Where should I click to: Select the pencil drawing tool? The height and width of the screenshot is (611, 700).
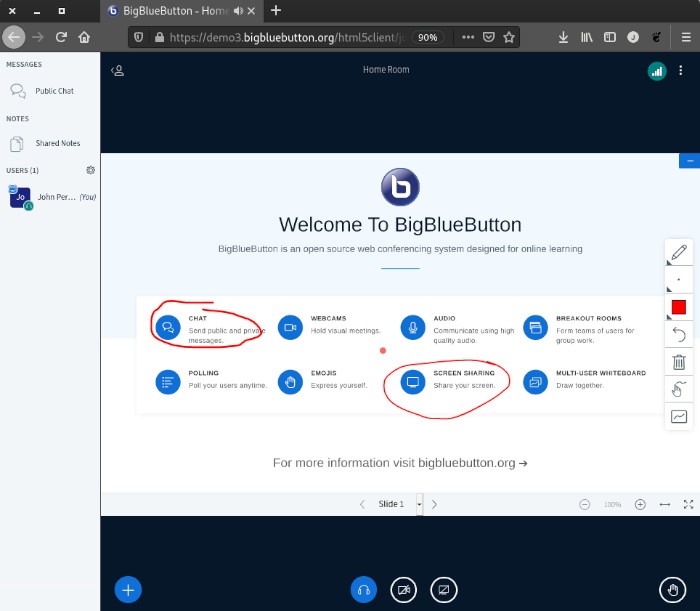679,253
